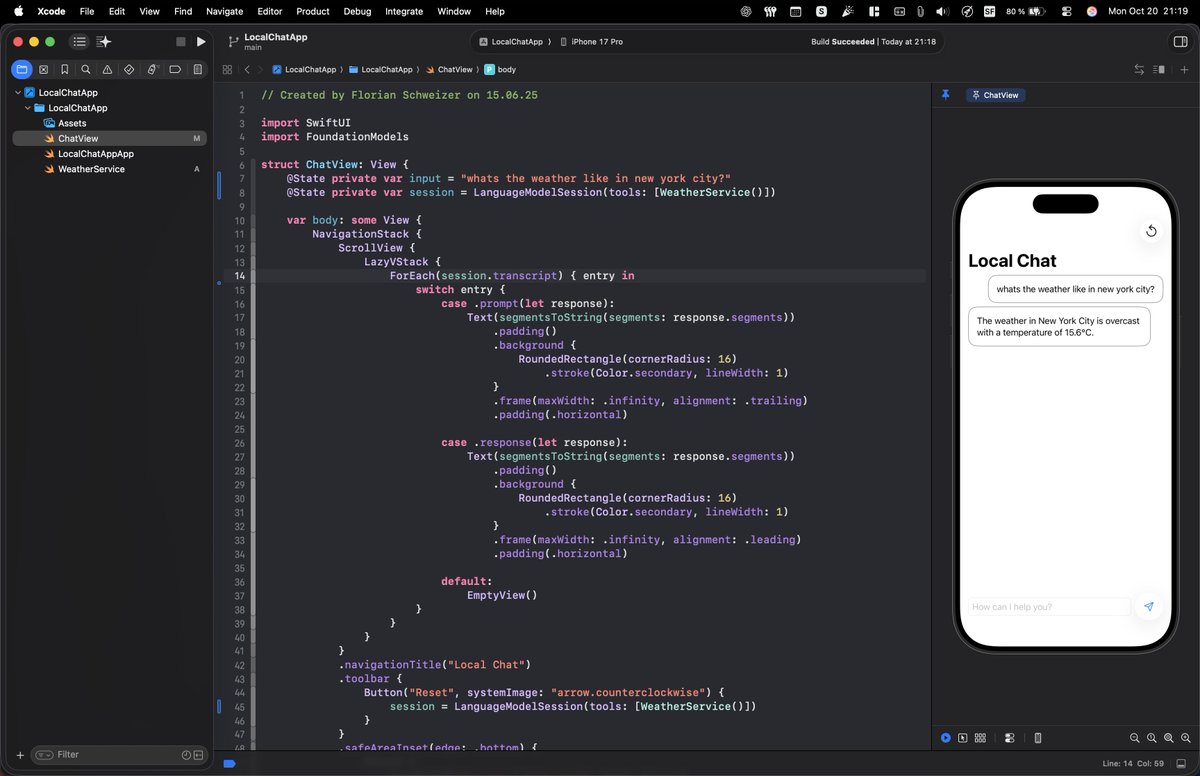The image size is (1200, 776).
Task: Show preview Variants grid
Action: 981,738
